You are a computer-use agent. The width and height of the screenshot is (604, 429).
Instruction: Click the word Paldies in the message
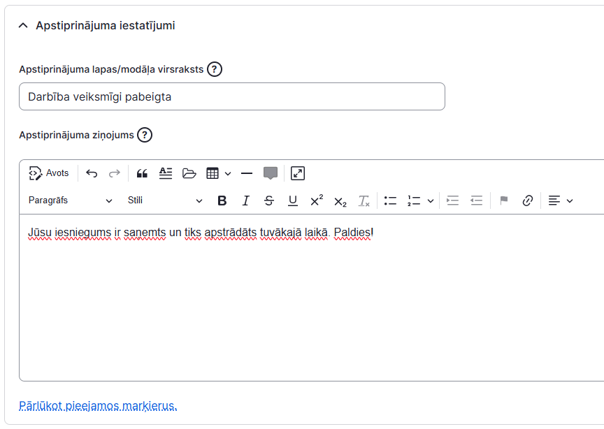click(352, 233)
